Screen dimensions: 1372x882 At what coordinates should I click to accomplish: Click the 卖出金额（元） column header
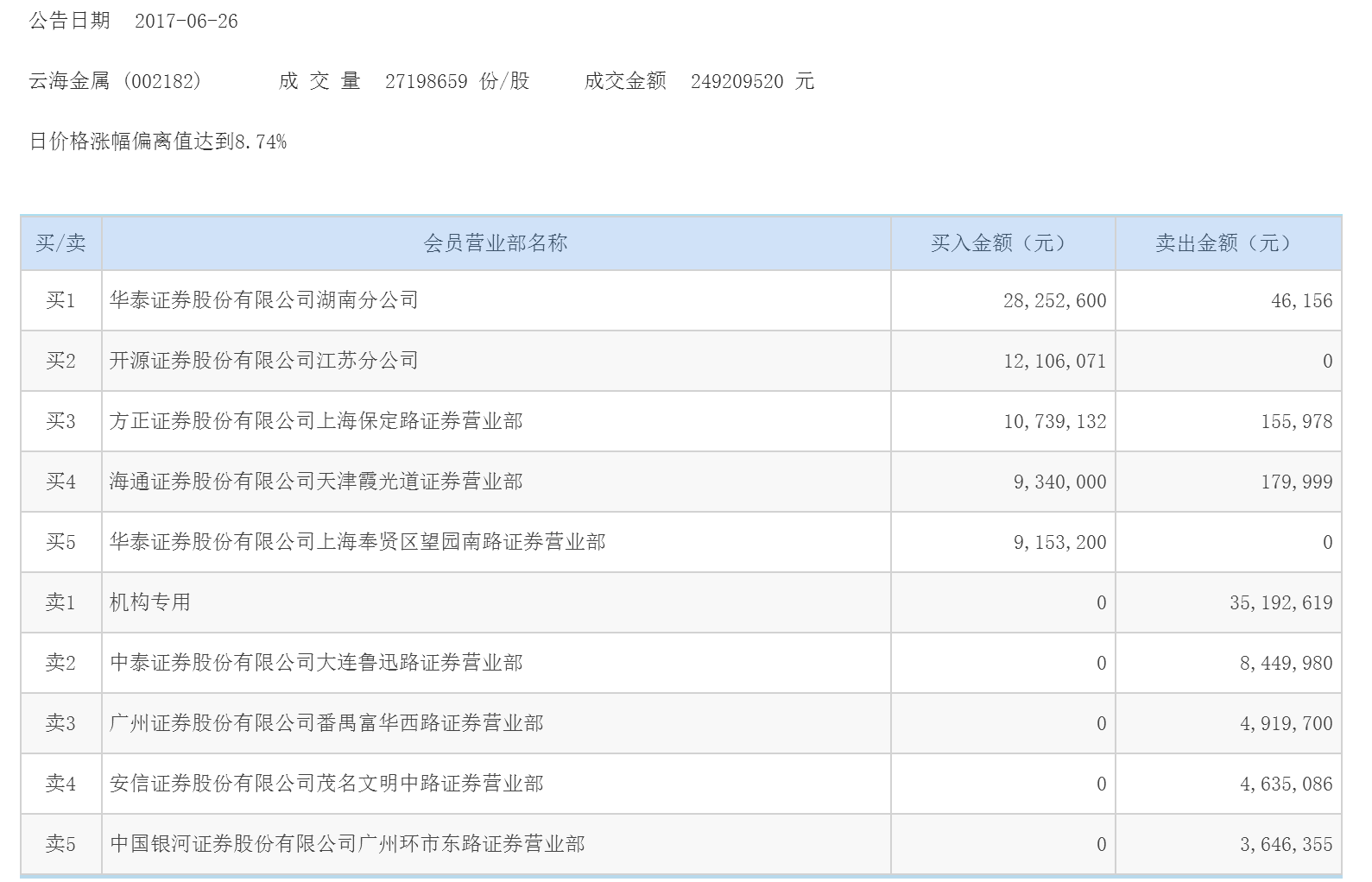(x=1228, y=243)
